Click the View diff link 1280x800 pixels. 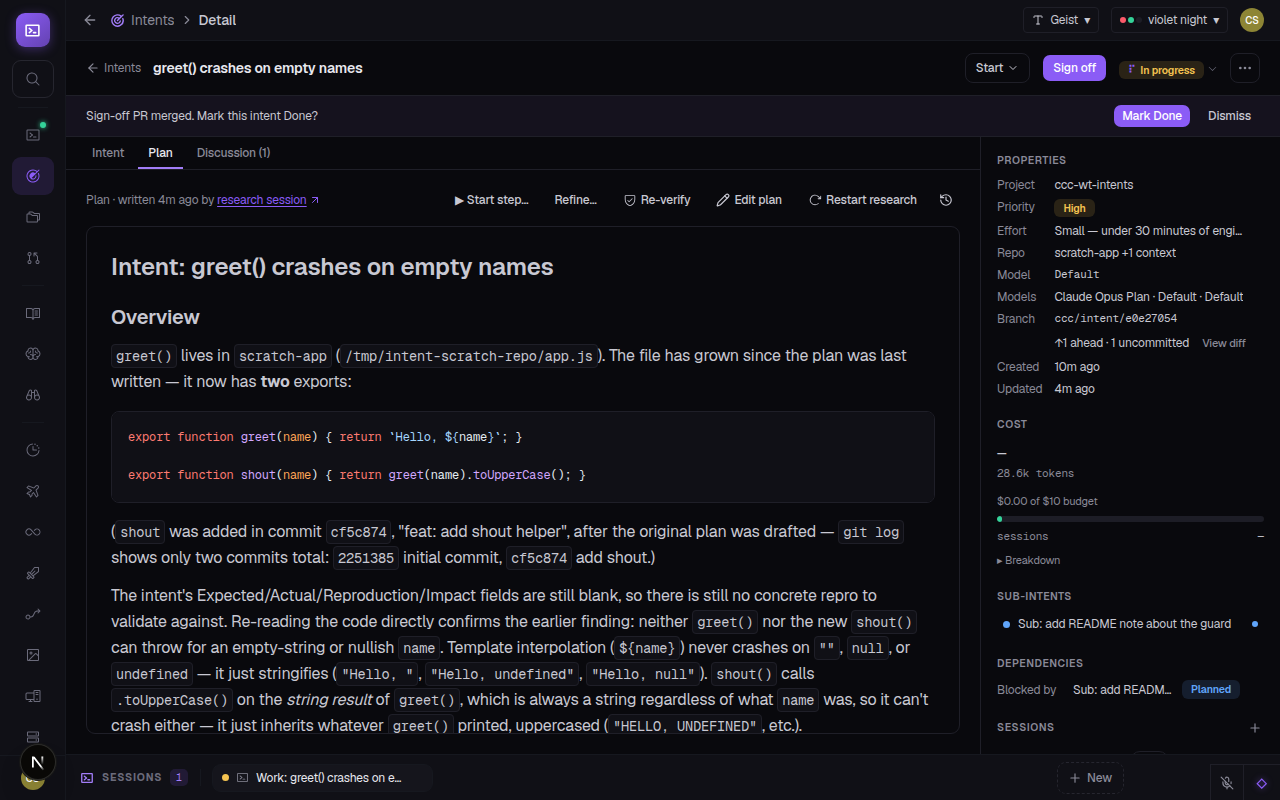[1224, 343]
